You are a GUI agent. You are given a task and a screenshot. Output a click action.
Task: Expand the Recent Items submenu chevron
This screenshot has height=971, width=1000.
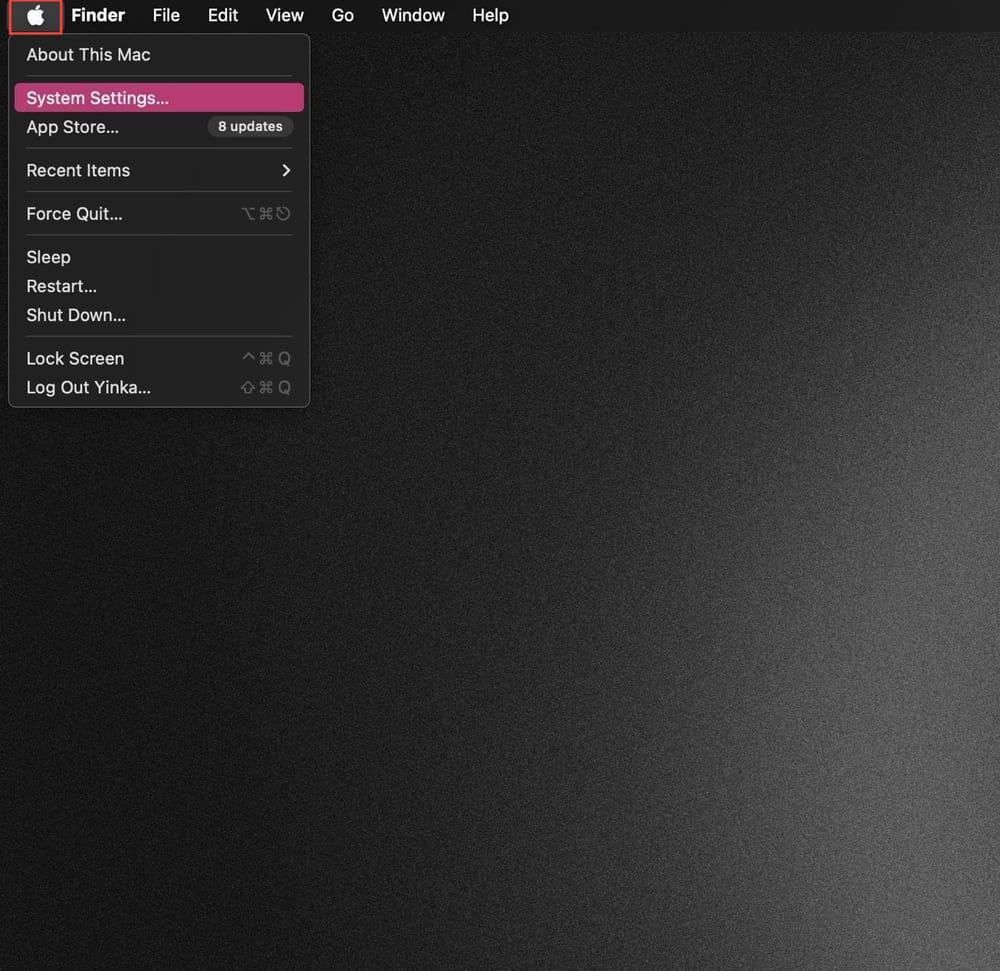[286, 171]
